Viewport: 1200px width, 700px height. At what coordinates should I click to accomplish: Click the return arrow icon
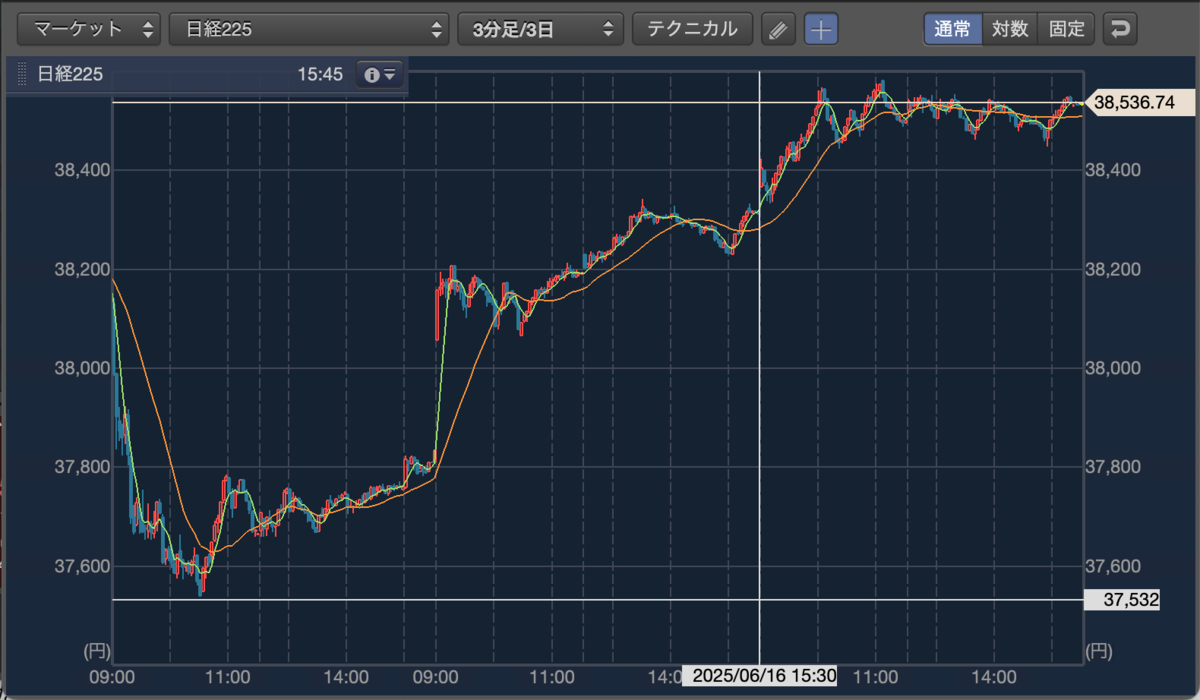(x=1120, y=29)
